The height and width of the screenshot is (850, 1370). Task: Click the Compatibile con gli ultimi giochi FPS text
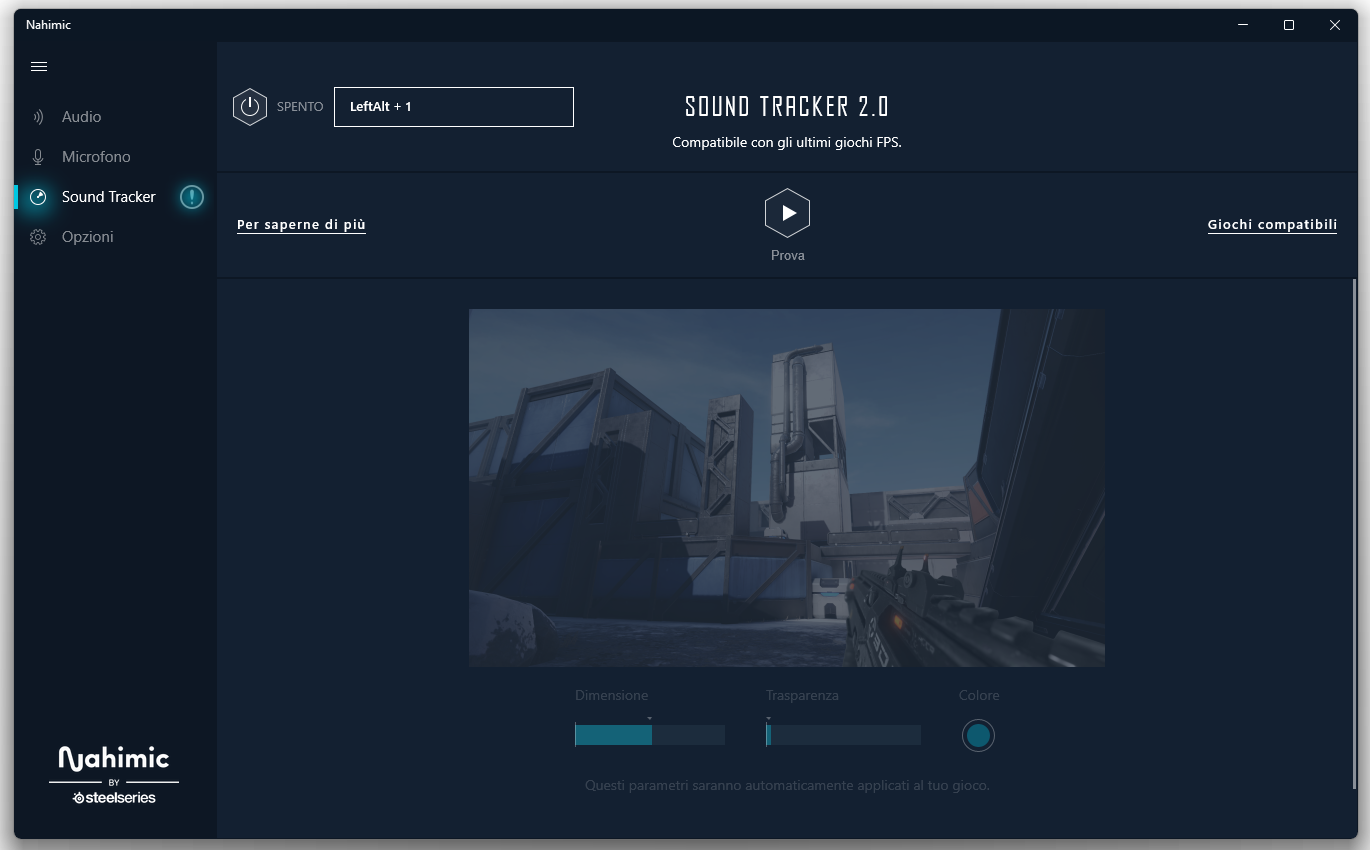tap(787, 143)
